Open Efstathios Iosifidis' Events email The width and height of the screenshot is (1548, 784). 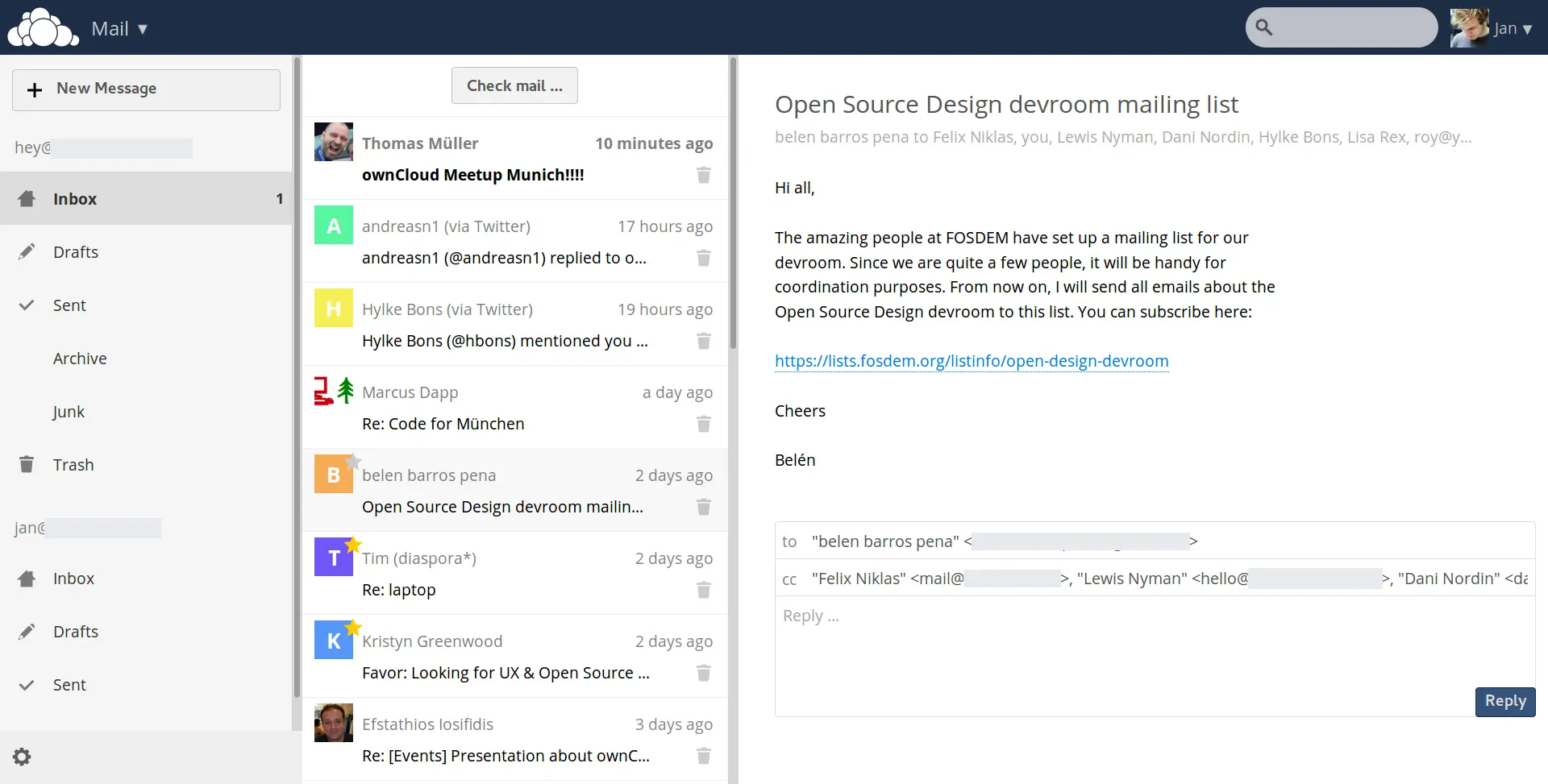coord(515,740)
